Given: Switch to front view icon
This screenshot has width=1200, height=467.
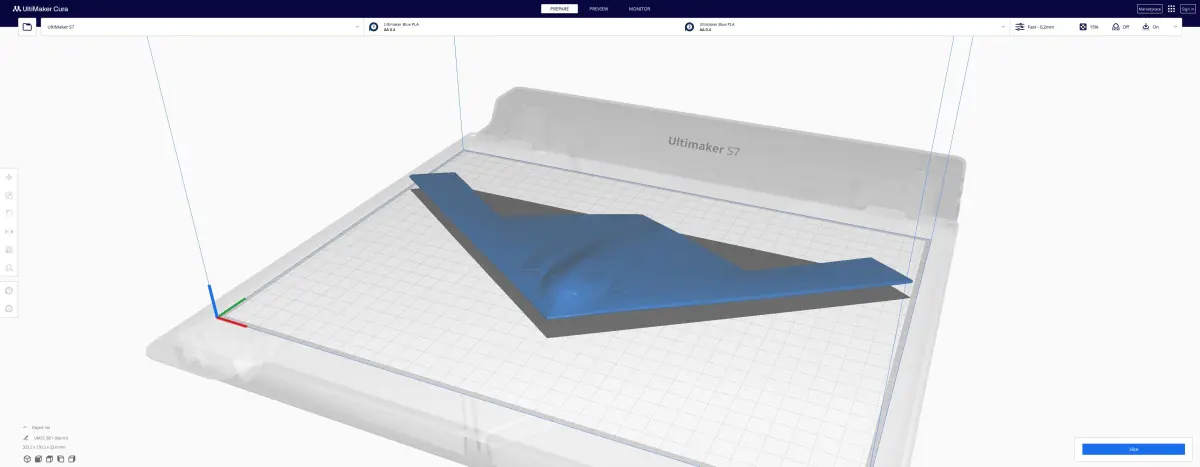Looking at the screenshot, I should (x=38, y=459).
